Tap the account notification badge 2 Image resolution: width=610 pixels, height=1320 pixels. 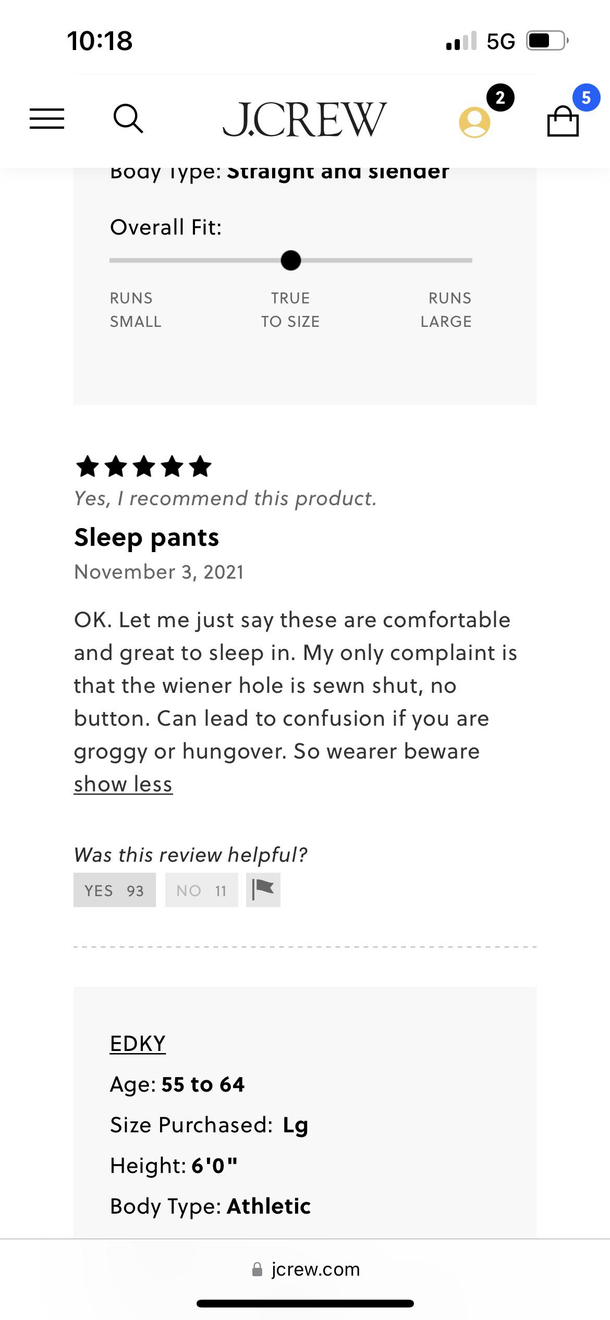pos(500,98)
